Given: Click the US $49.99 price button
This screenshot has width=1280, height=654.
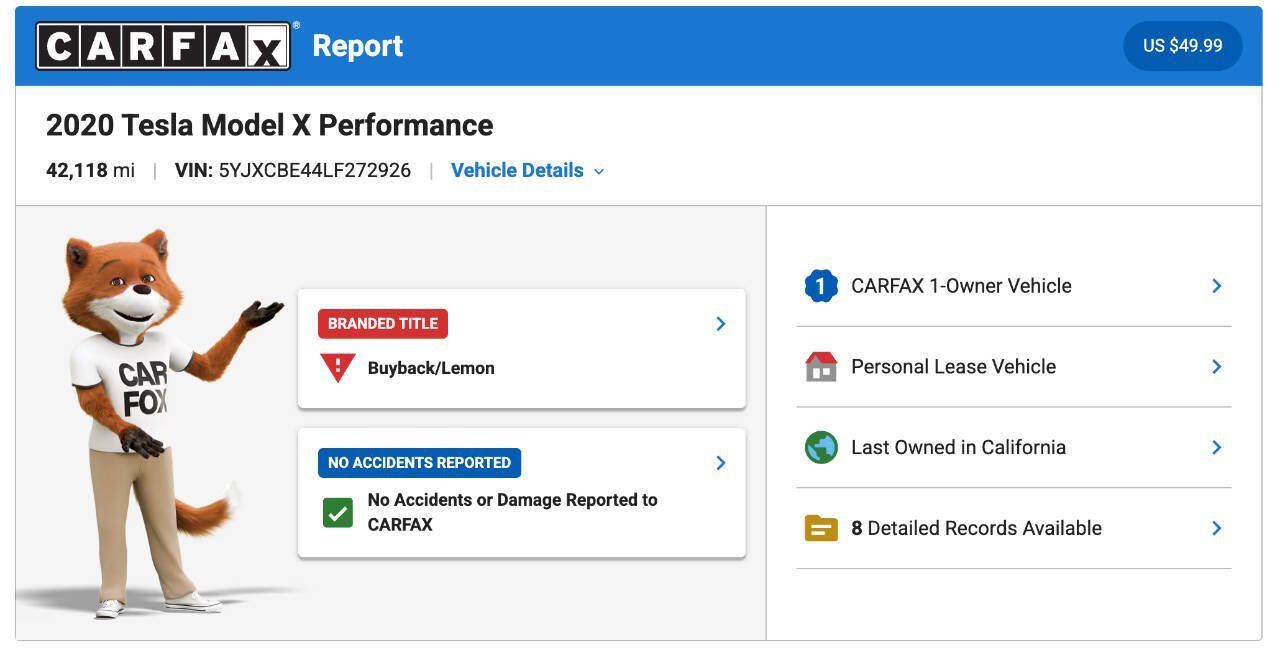Looking at the screenshot, I should [x=1183, y=46].
